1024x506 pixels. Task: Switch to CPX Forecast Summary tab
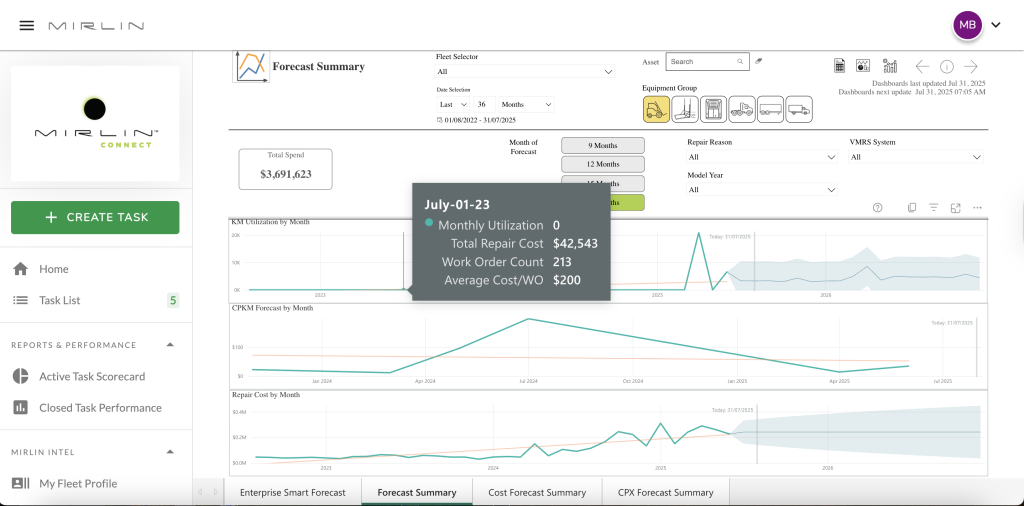click(x=665, y=492)
